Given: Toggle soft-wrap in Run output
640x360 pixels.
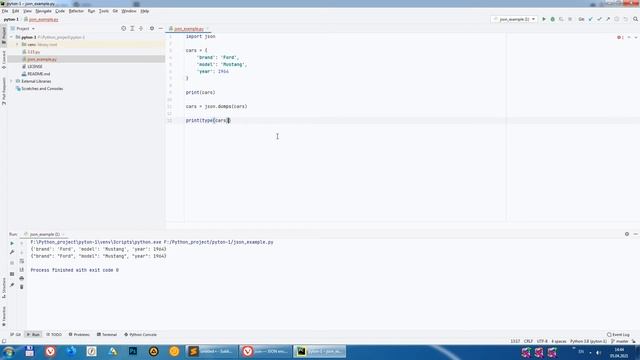Looking at the screenshot, I should (22, 261).
